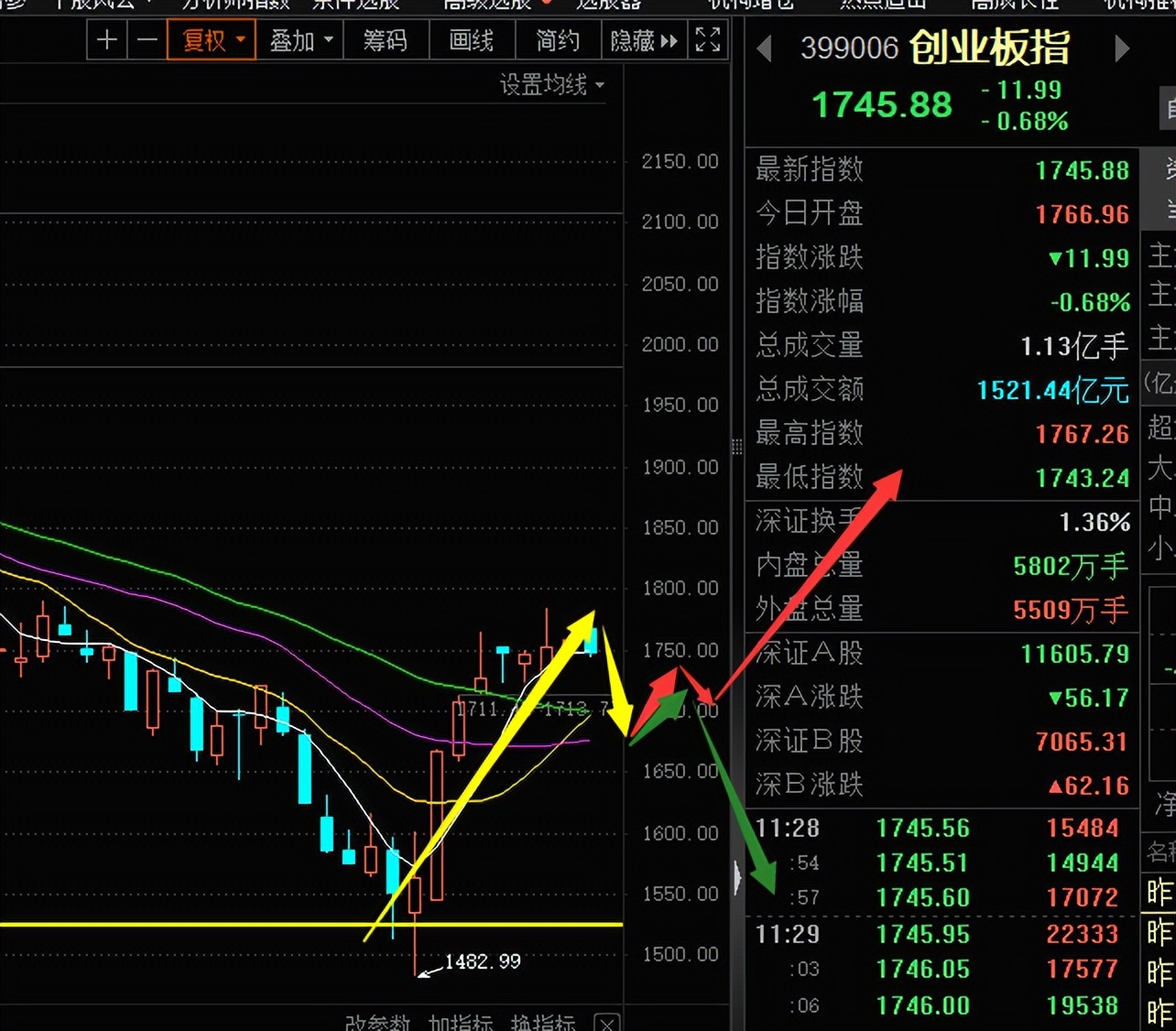1176x1031 pixels.
Task: Select the 画线 drawing tool
Action: click(x=472, y=40)
